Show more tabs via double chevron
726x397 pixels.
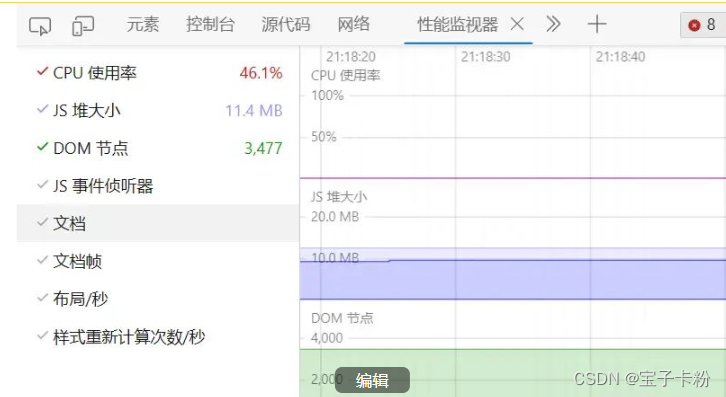(553, 24)
